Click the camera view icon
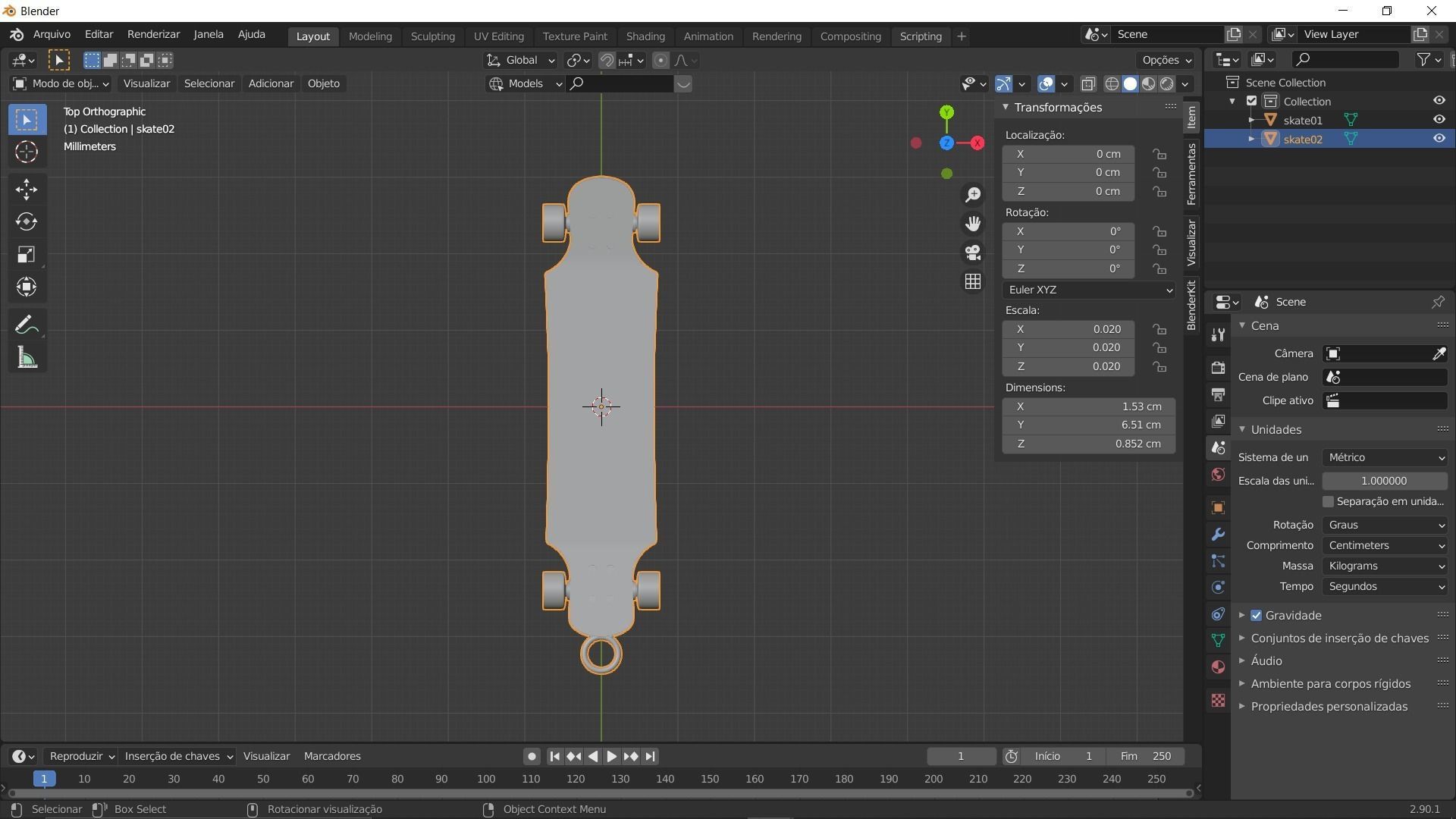The width and height of the screenshot is (1456, 819). tap(973, 253)
